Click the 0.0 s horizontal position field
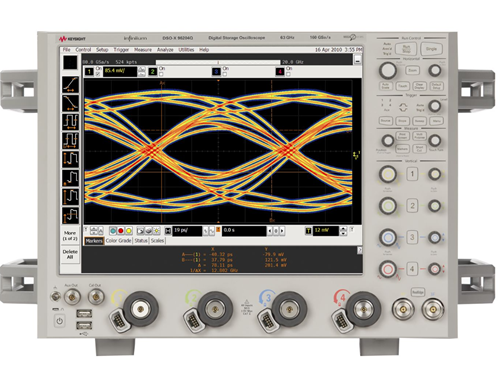500x375 pixels. [244, 231]
